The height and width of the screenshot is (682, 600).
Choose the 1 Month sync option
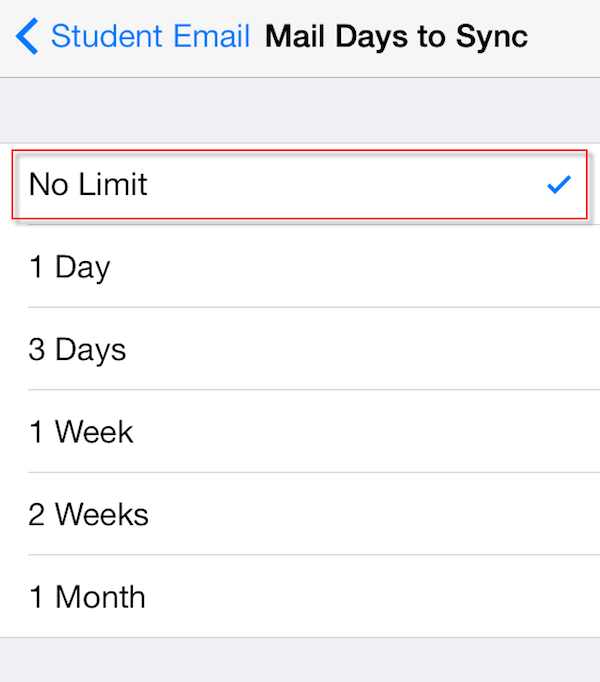[88, 597]
